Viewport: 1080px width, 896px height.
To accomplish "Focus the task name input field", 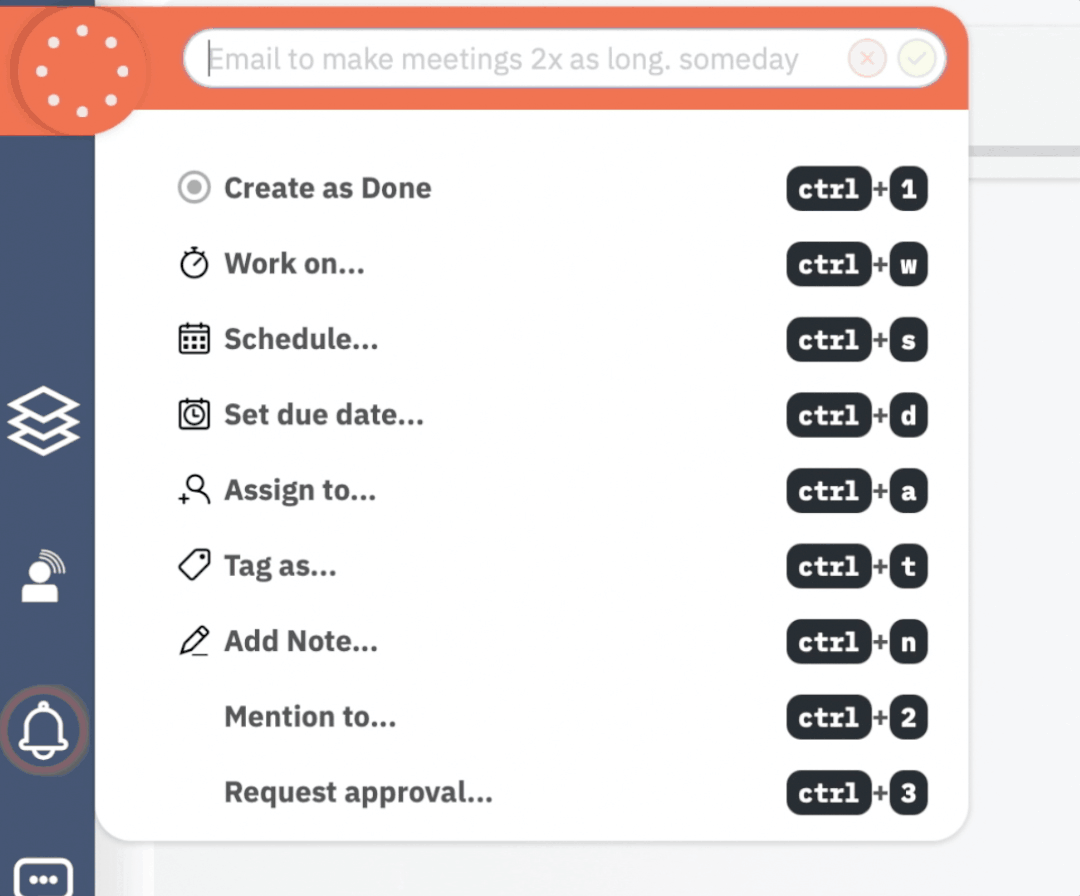I will pyautogui.click(x=510, y=60).
